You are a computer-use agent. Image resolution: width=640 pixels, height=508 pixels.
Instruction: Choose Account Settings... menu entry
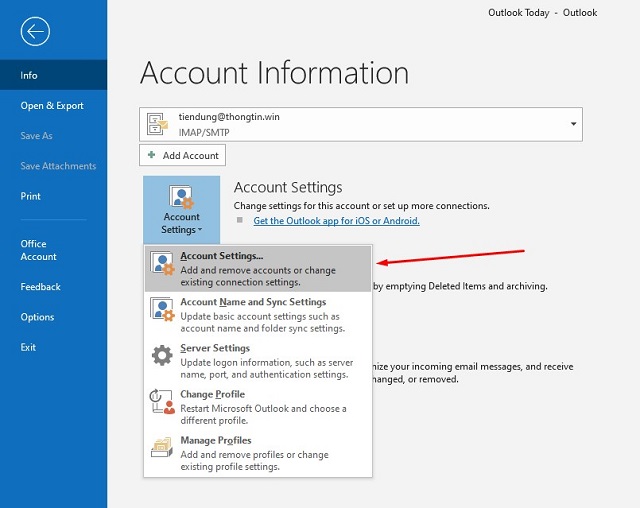(258, 268)
